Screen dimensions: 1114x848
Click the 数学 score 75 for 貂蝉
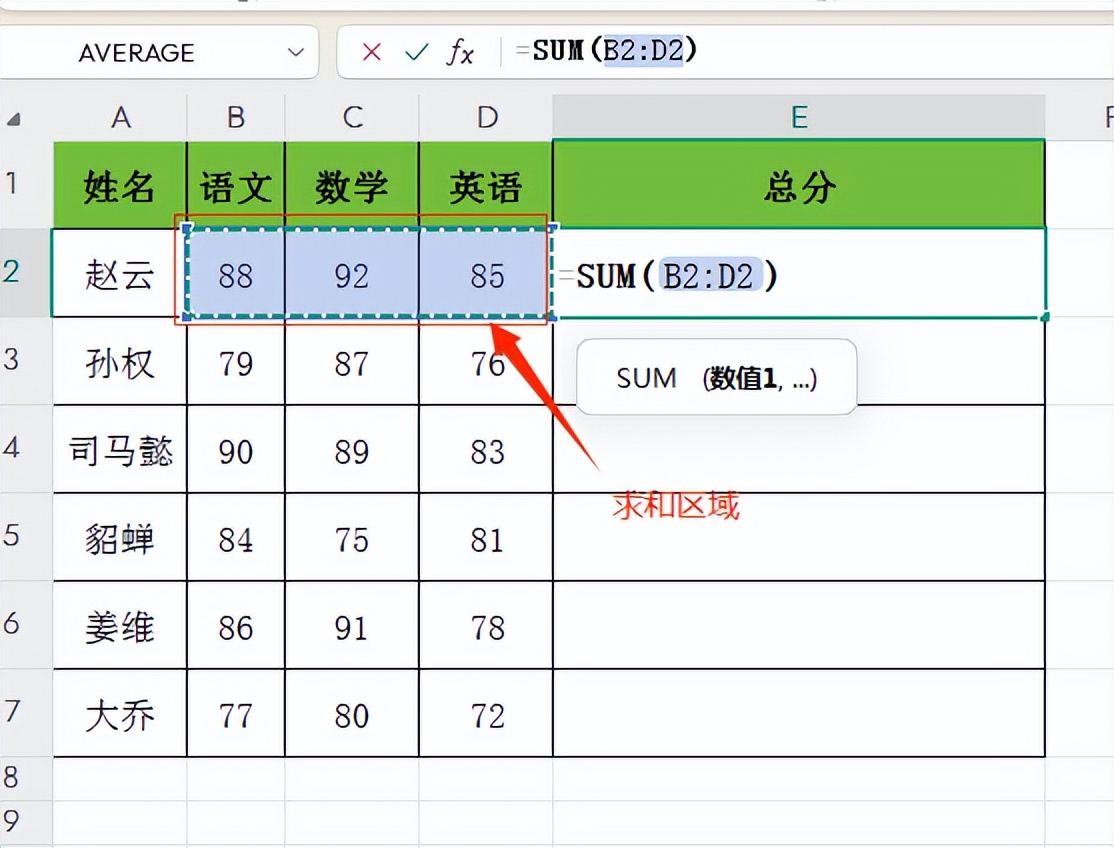pos(352,538)
